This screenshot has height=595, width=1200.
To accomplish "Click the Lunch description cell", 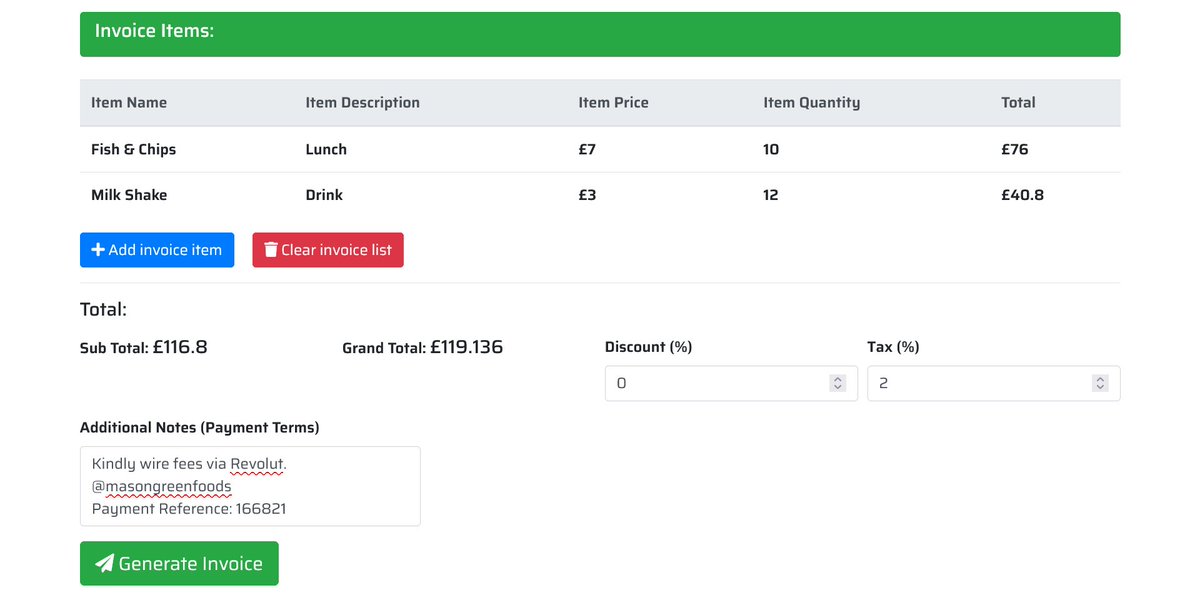I will point(326,149).
